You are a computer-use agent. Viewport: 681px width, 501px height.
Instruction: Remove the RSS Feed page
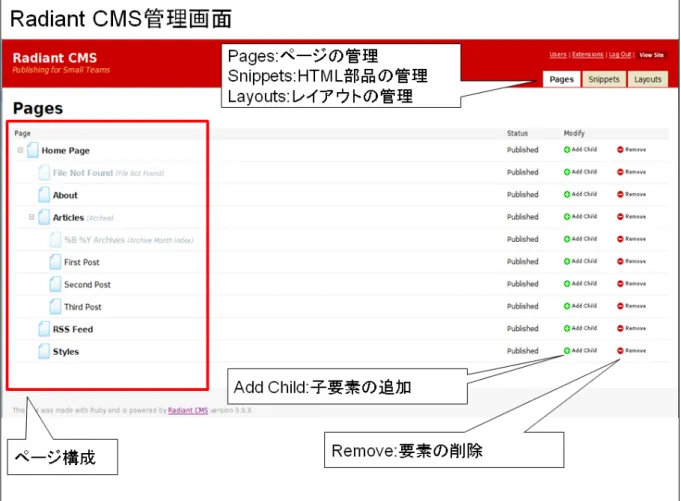click(x=631, y=329)
